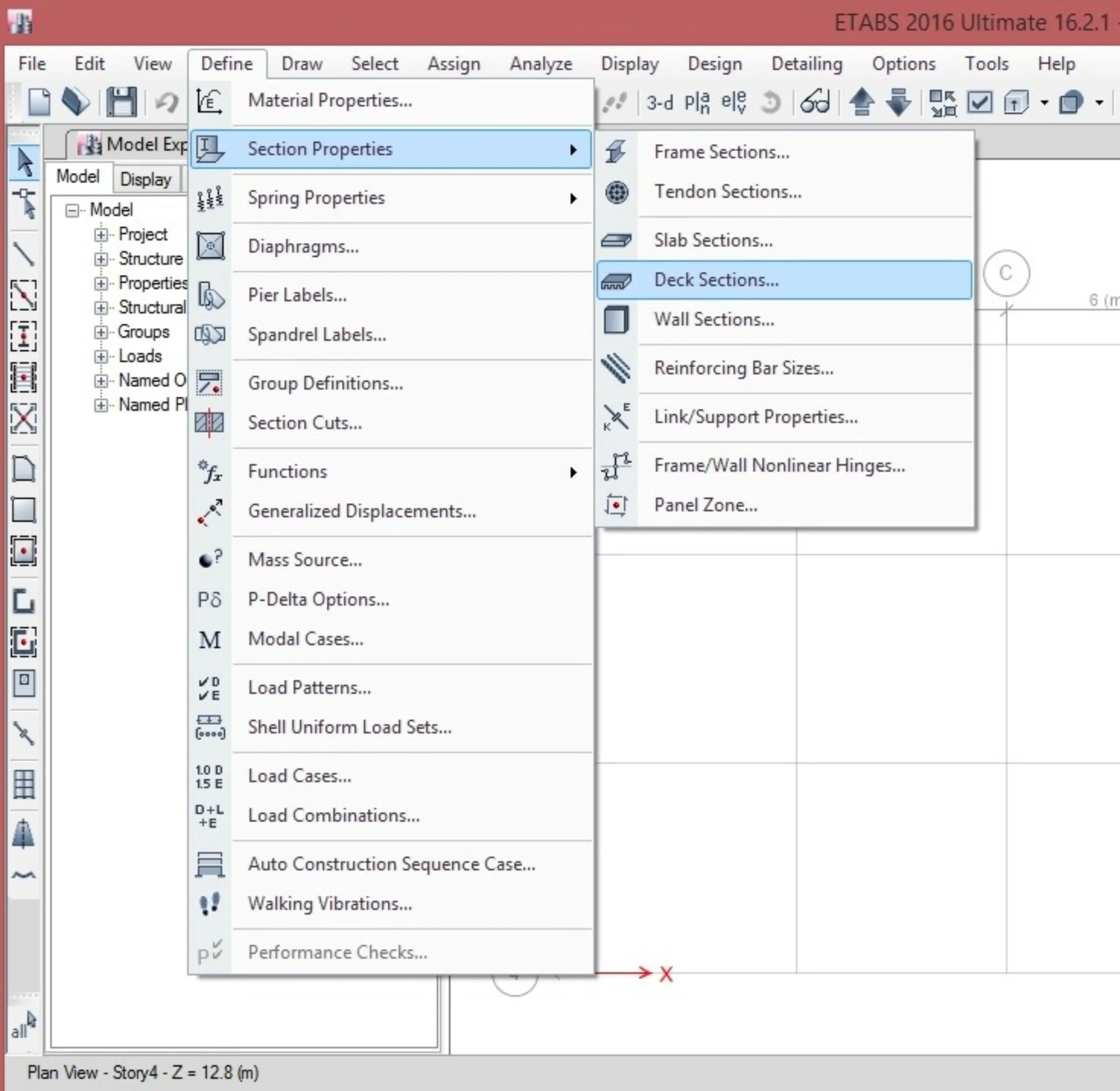
Task: Expand the Loads tree node
Action: (x=101, y=357)
